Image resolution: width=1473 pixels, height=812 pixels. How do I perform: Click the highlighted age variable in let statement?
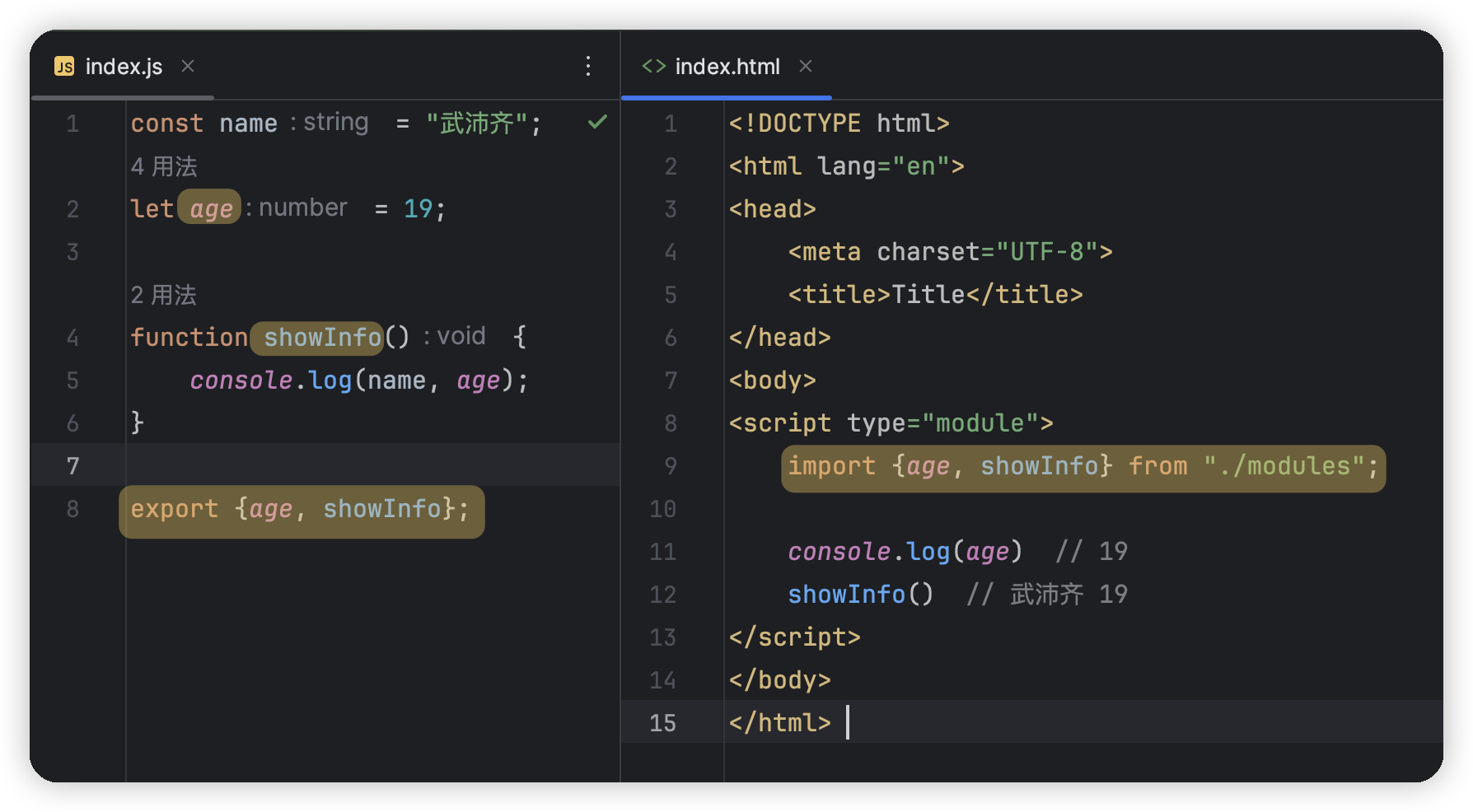[x=211, y=209]
